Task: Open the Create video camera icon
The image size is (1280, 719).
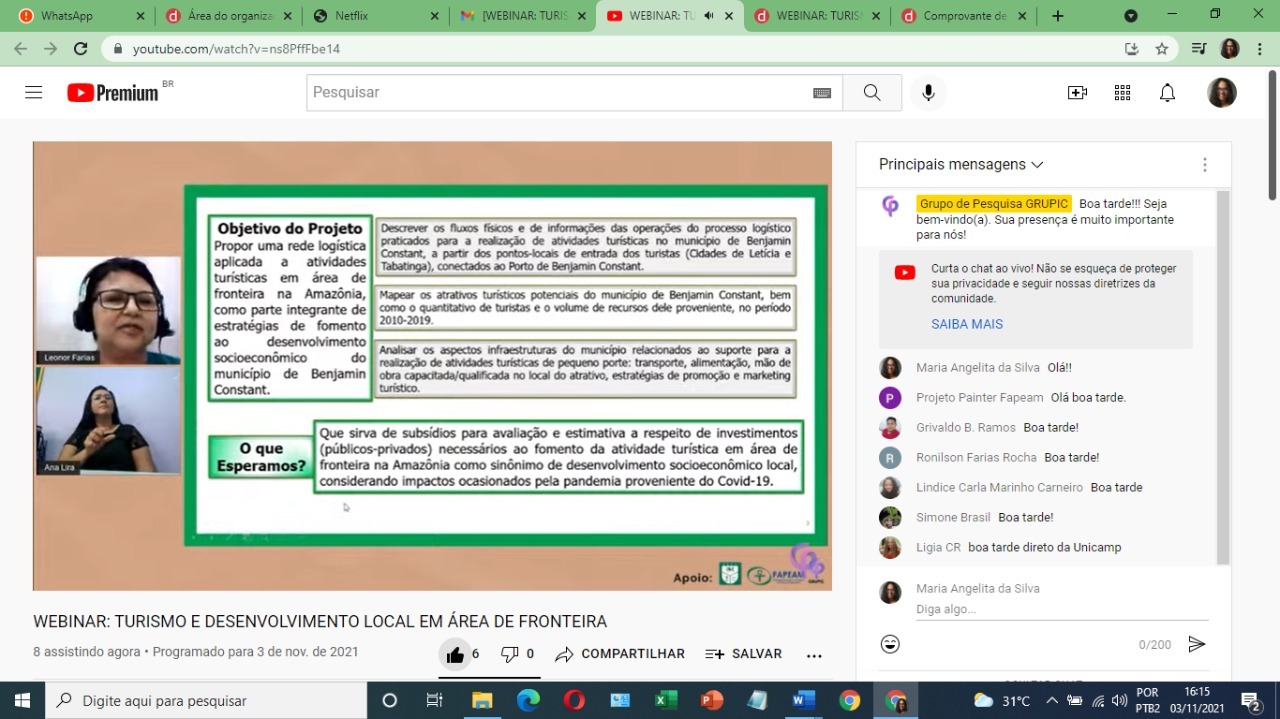Action: point(1077,92)
